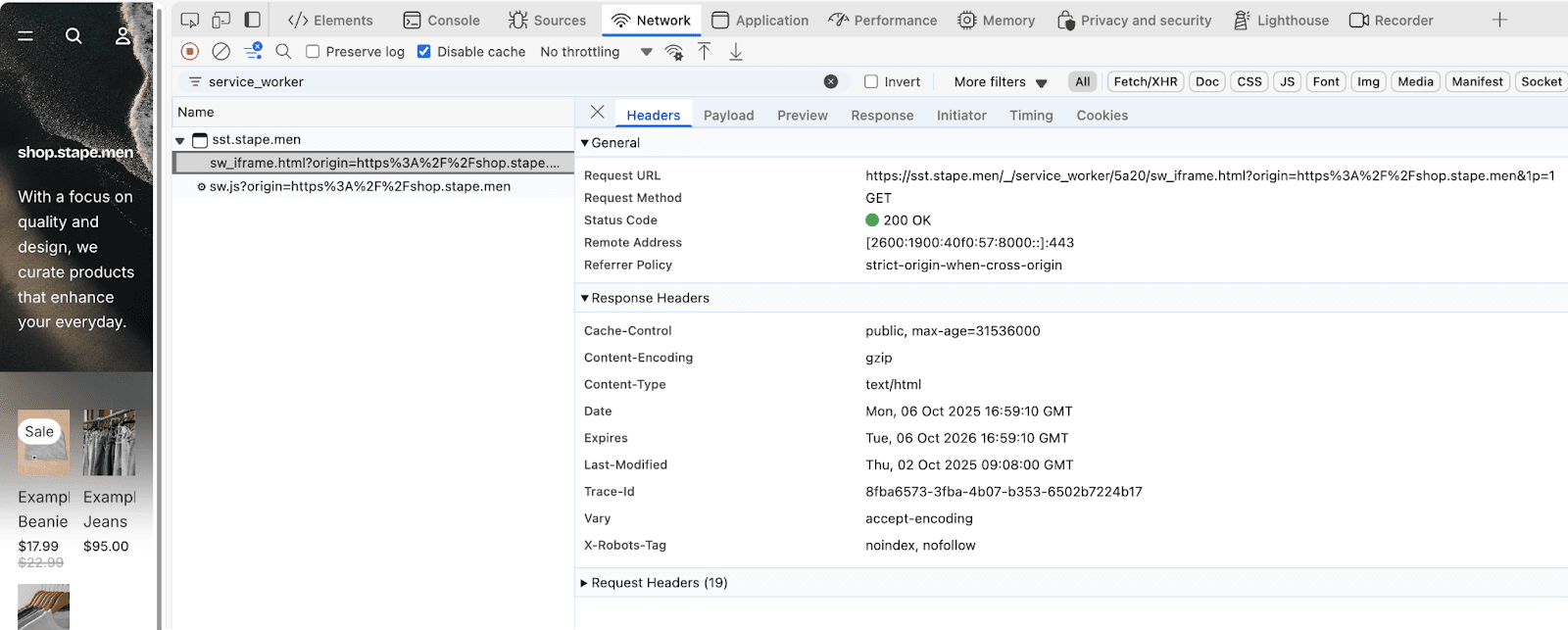
Task: Open the network search magnifier icon
Action: [x=283, y=51]
